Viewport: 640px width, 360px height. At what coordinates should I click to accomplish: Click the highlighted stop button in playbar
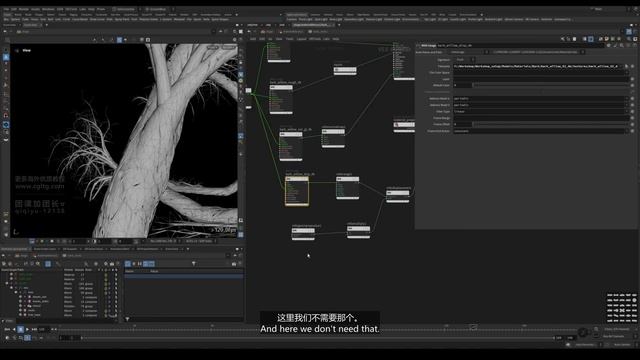pos(20,329)
